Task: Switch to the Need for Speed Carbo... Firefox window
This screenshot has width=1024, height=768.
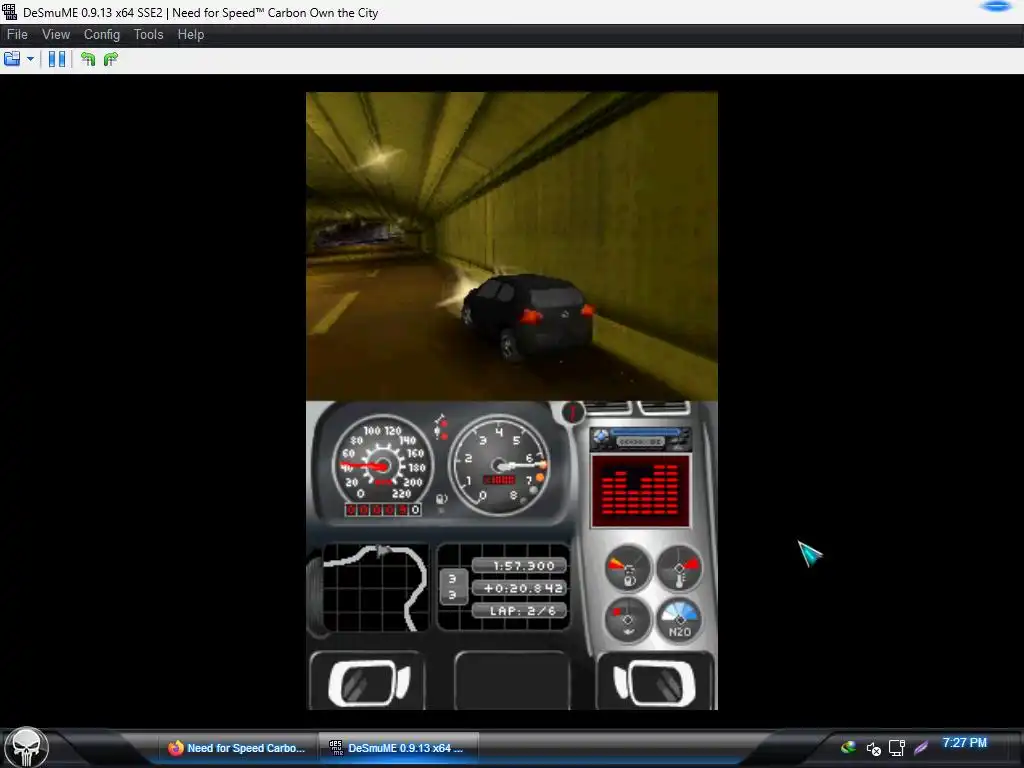Action: pyautogui.click(x=236, y=748)
